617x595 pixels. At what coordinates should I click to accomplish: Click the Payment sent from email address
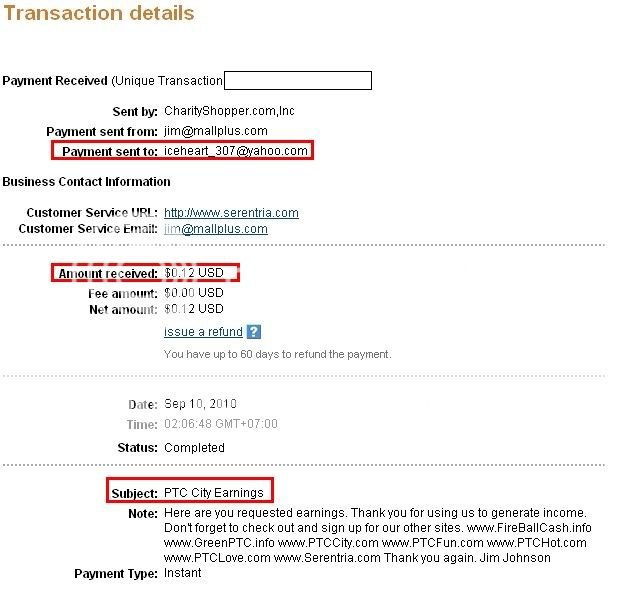click(x=215, y=132)
